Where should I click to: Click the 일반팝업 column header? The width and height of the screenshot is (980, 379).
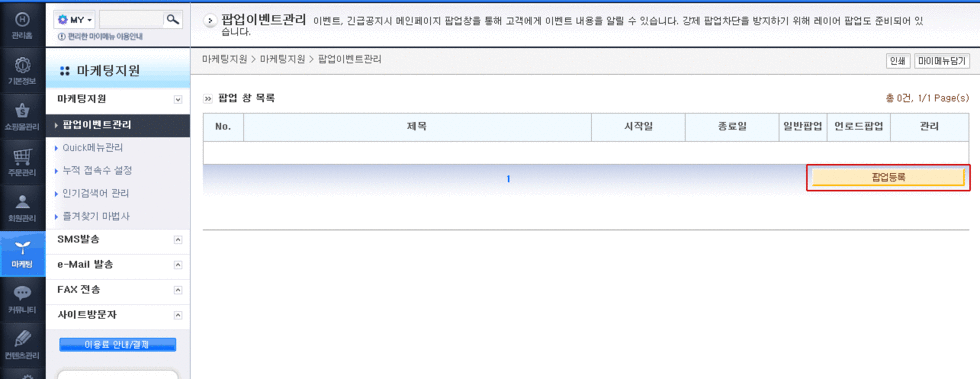click(802, 127)
